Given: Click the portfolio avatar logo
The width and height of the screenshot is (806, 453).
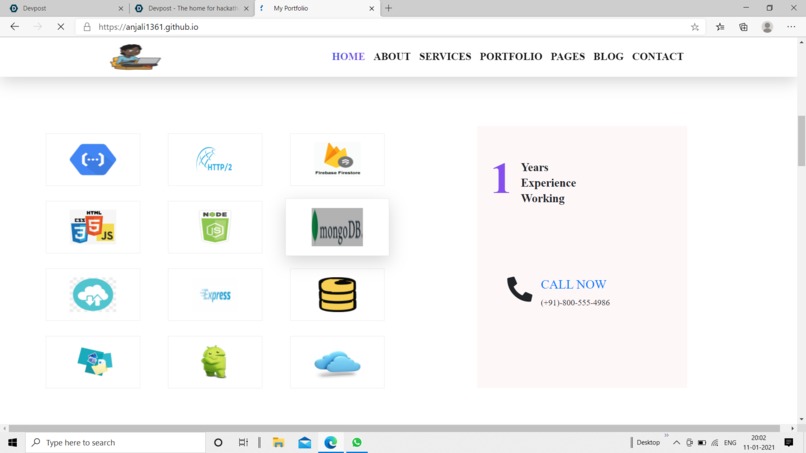Looking at the screenshot, I should (135, 57).
